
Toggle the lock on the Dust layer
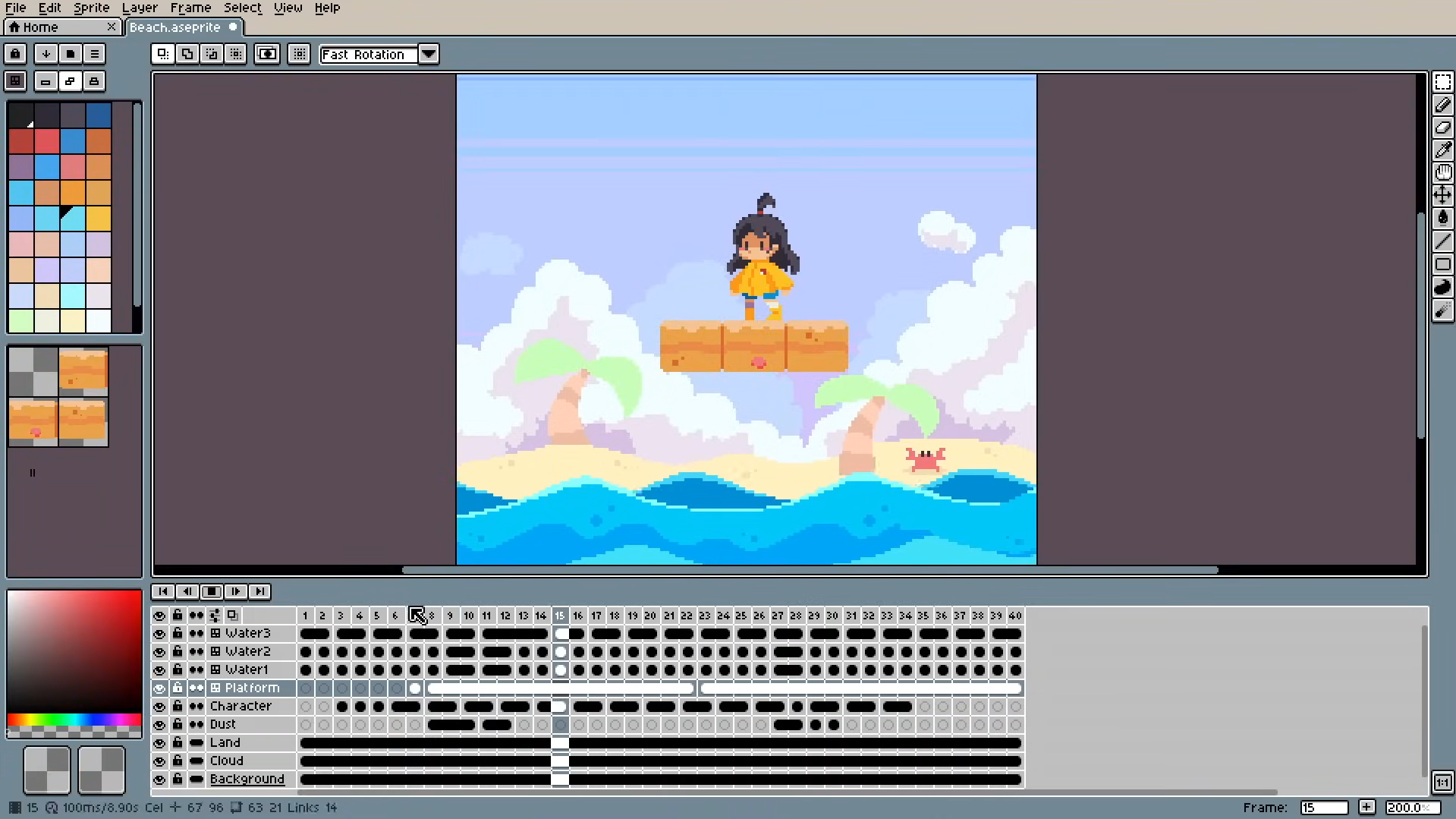pyautogui.click(x=178, y=725)
